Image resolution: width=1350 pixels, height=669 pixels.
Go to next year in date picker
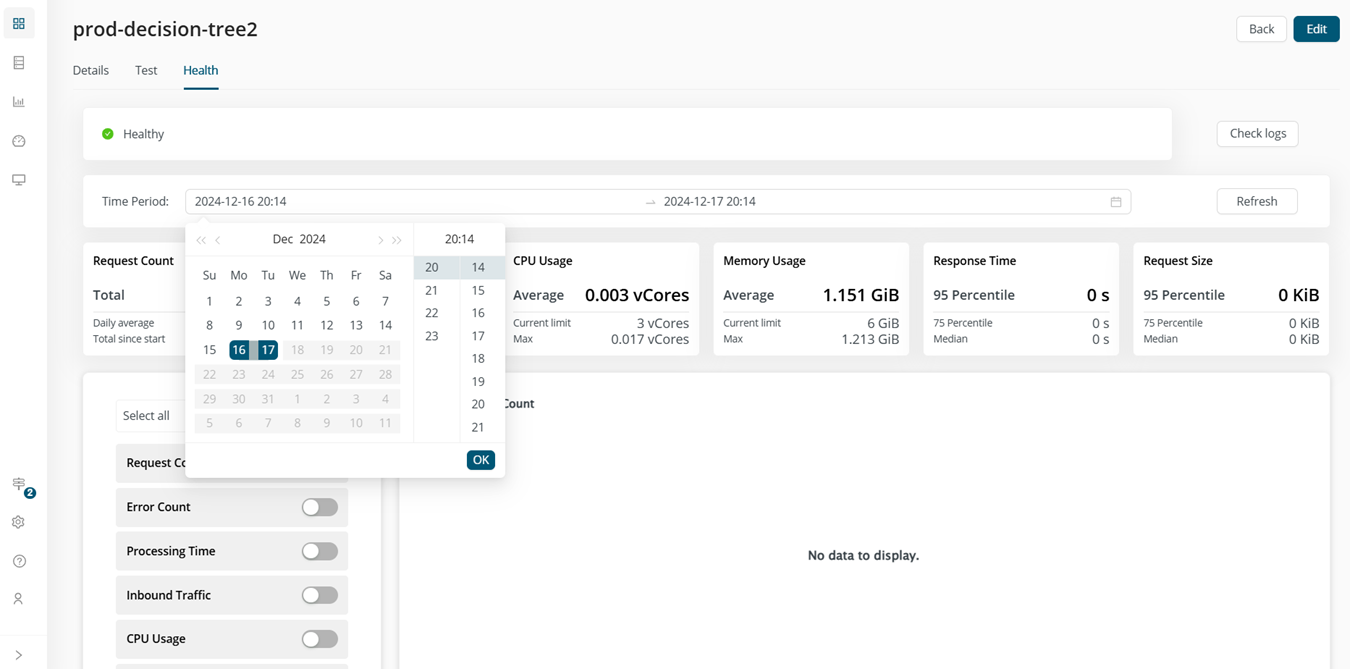[397, 240]
